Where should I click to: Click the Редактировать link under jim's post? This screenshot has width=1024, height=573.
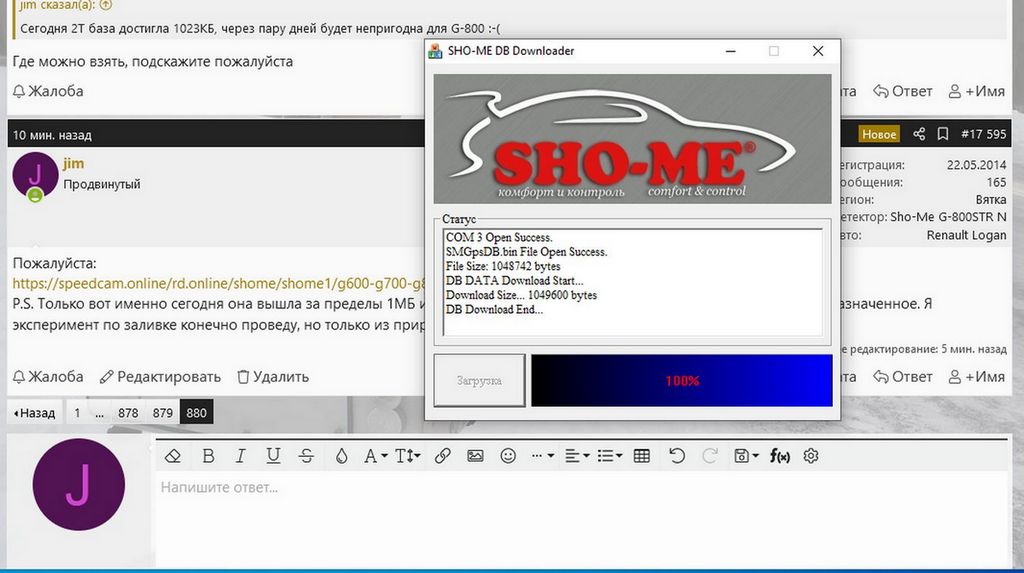pyautogui.click(x=160, y=377)
